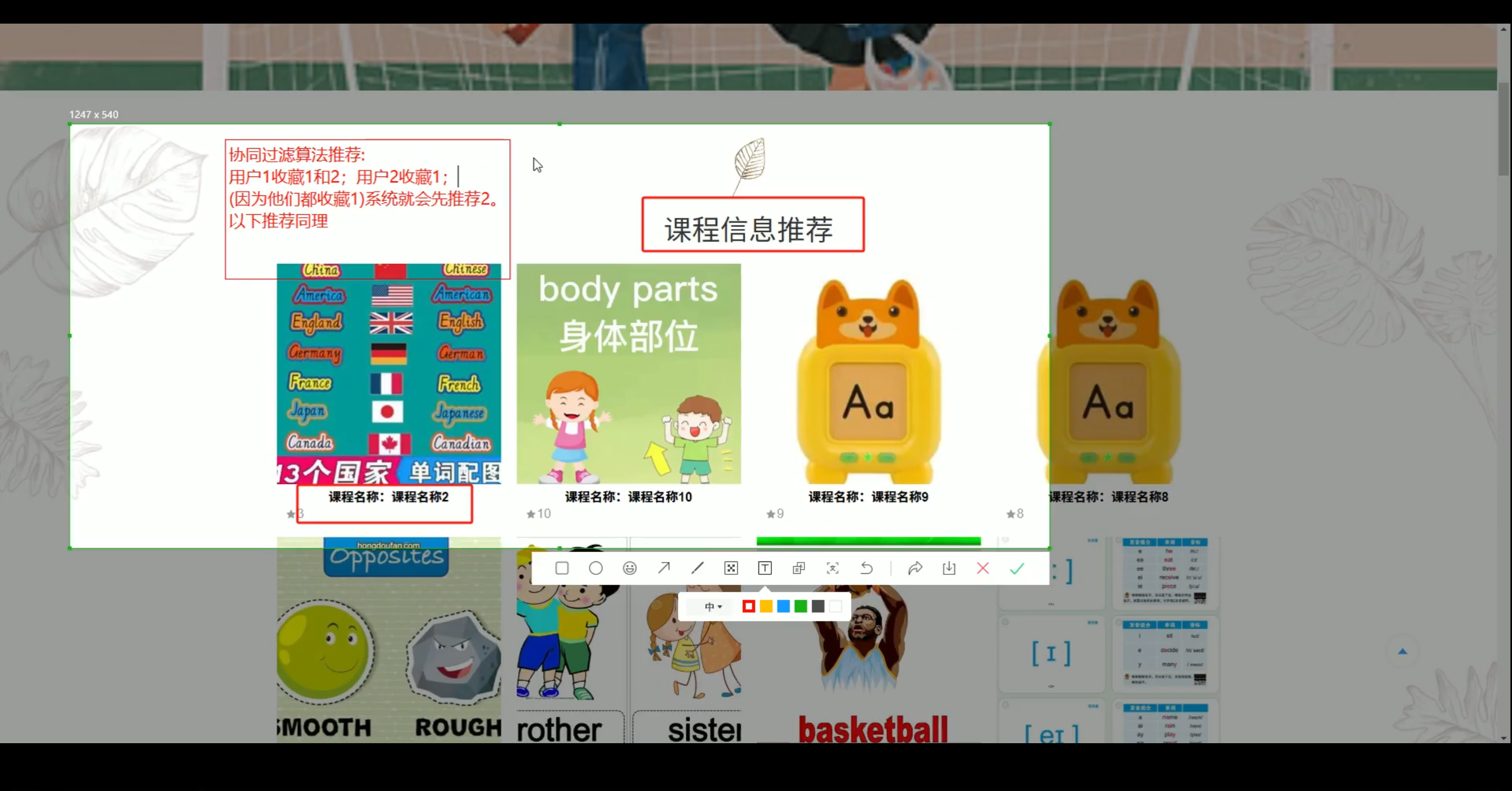Select the text annotation tool

click(x=765, y=568)
